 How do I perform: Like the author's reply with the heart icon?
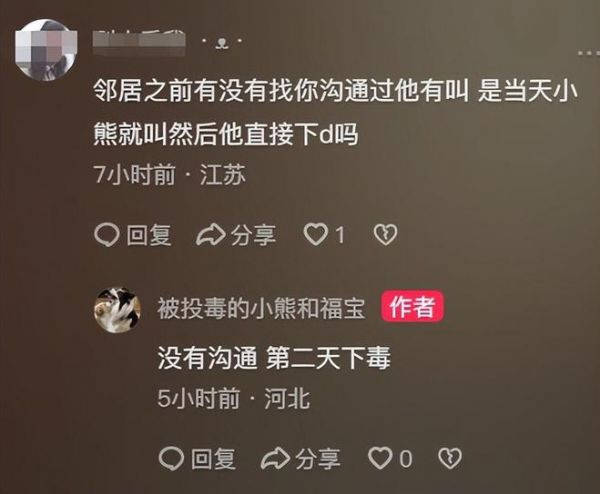click(x=380, y=458)
